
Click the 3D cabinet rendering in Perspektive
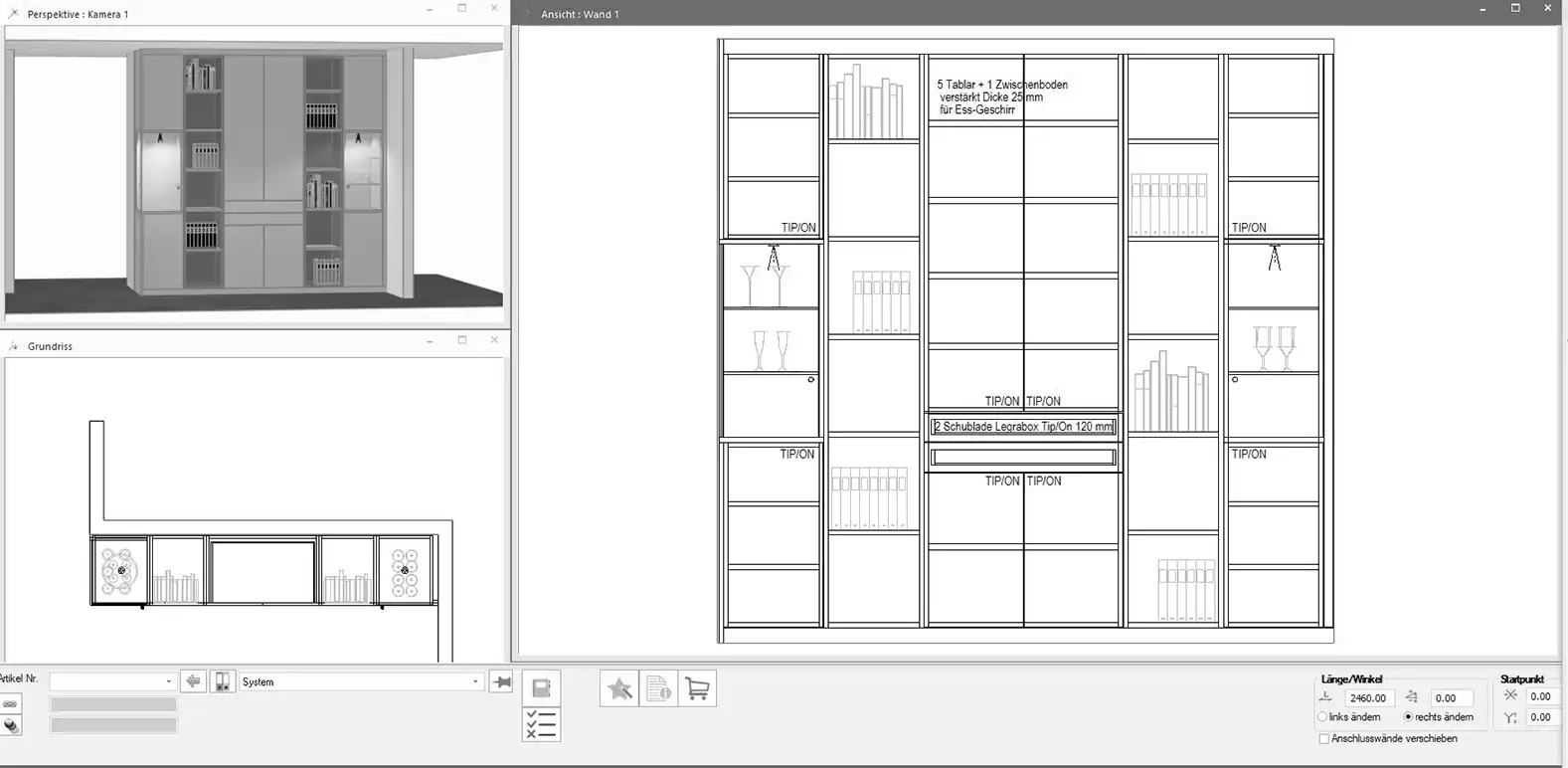pyautogui.click(x=262, y=172)
